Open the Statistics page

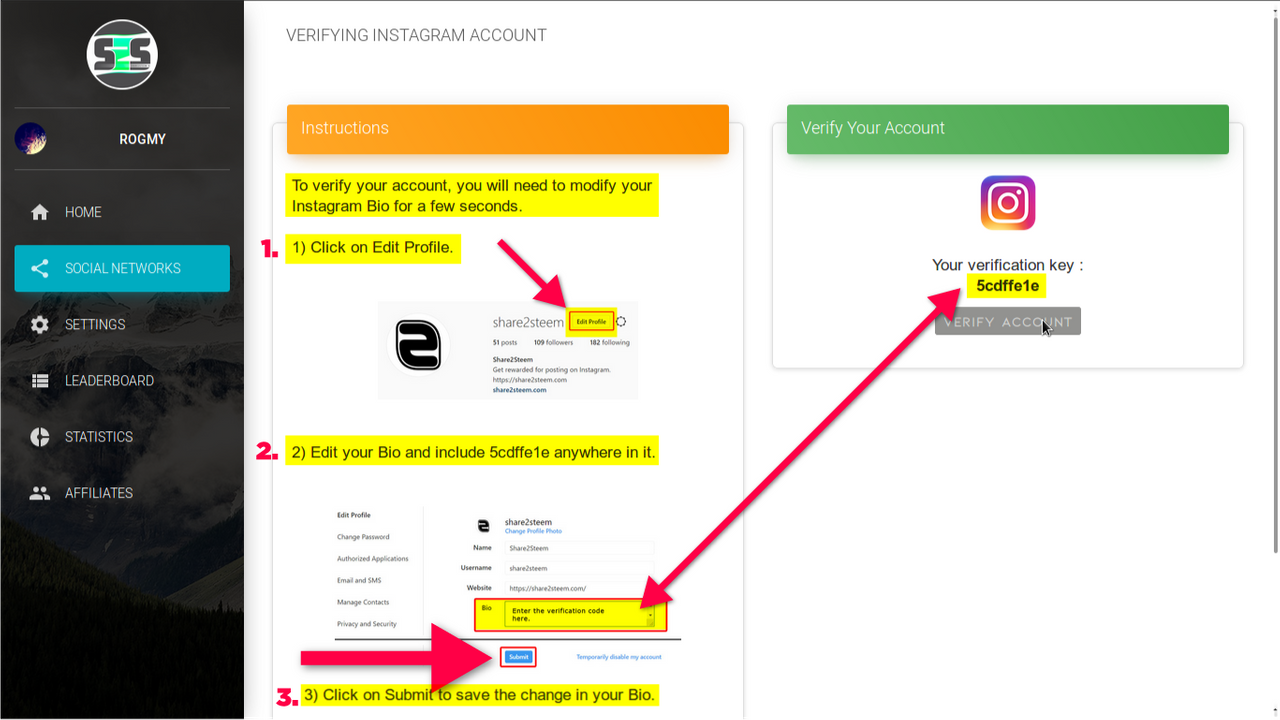pyautogui.click(x=122, y=437)
